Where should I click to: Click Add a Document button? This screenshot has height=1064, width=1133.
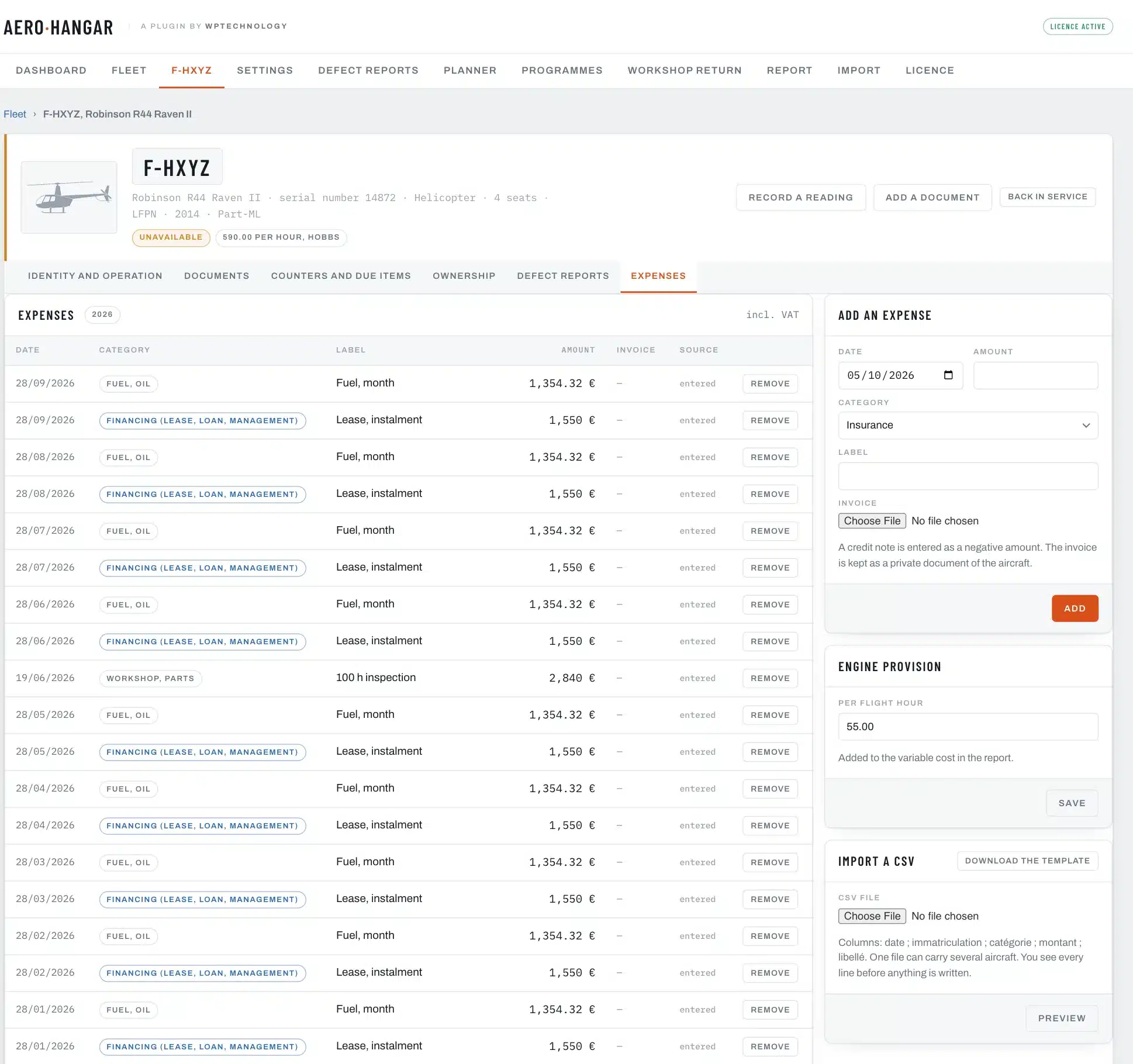click(x=932, y=198)
